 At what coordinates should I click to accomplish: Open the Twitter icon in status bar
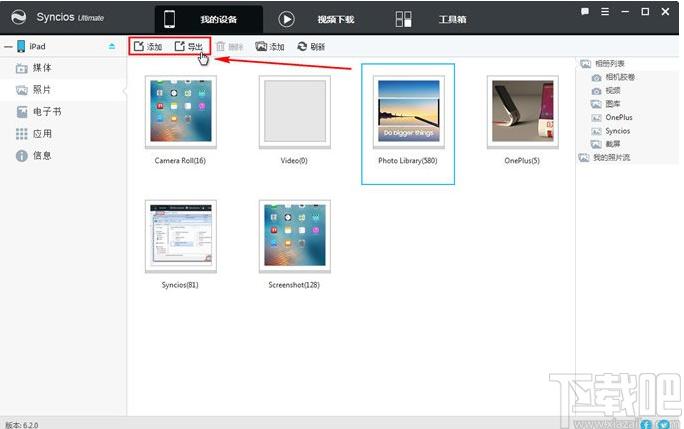pos(663,424)
